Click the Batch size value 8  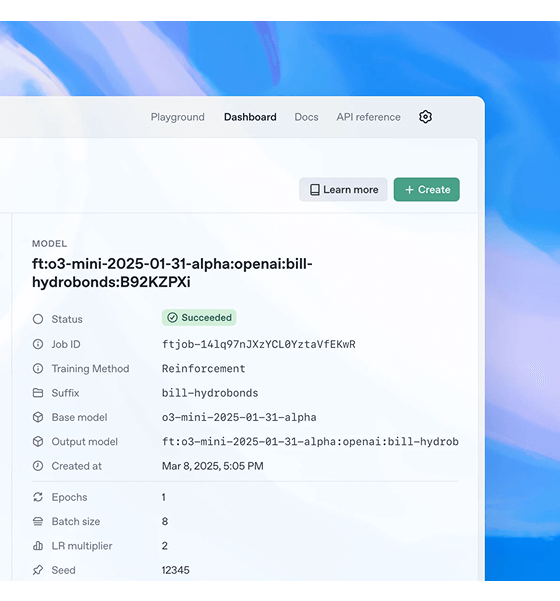pos(165,521)
